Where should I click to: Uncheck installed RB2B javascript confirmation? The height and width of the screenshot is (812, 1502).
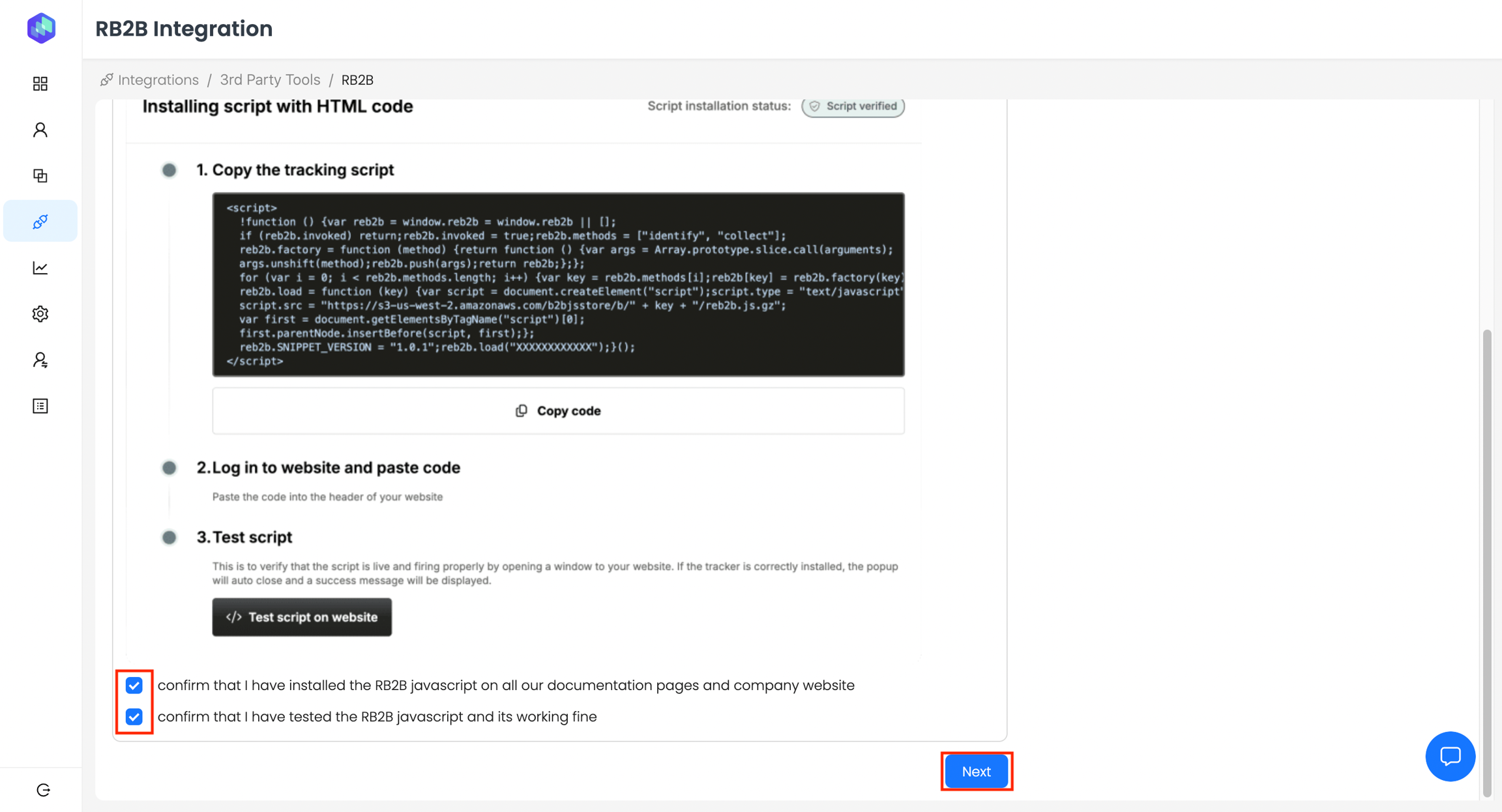tap(134, 686)
